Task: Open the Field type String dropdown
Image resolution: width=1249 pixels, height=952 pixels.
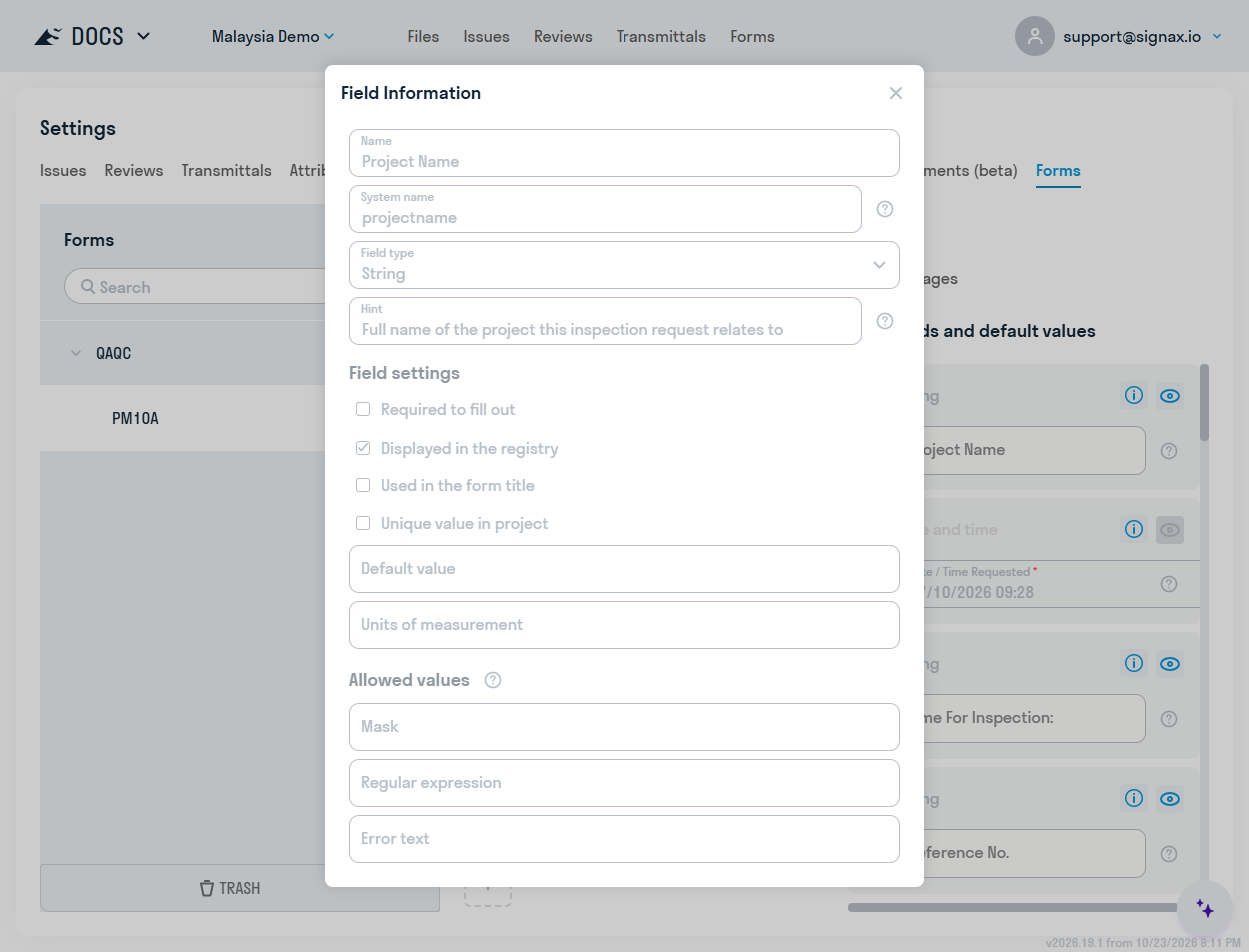Action: pyautogui.click(x=624, y=265)
